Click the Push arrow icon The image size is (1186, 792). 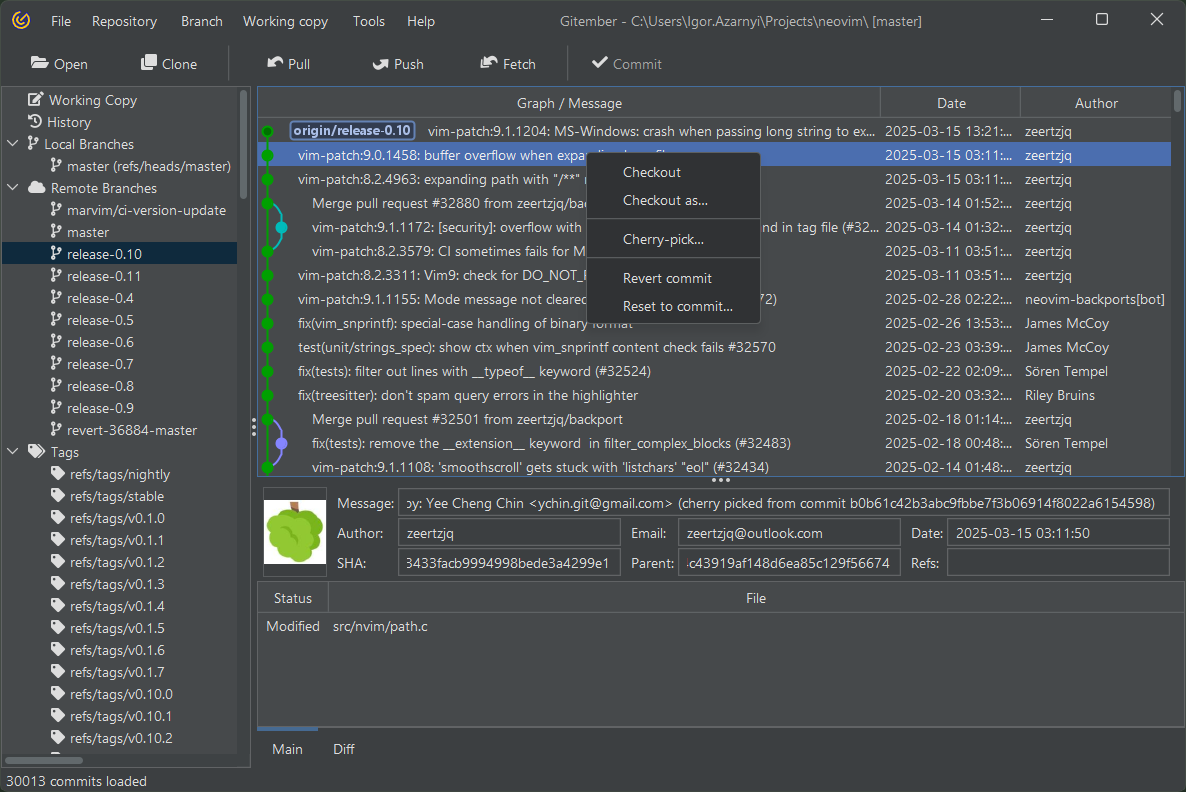point(380,63)
